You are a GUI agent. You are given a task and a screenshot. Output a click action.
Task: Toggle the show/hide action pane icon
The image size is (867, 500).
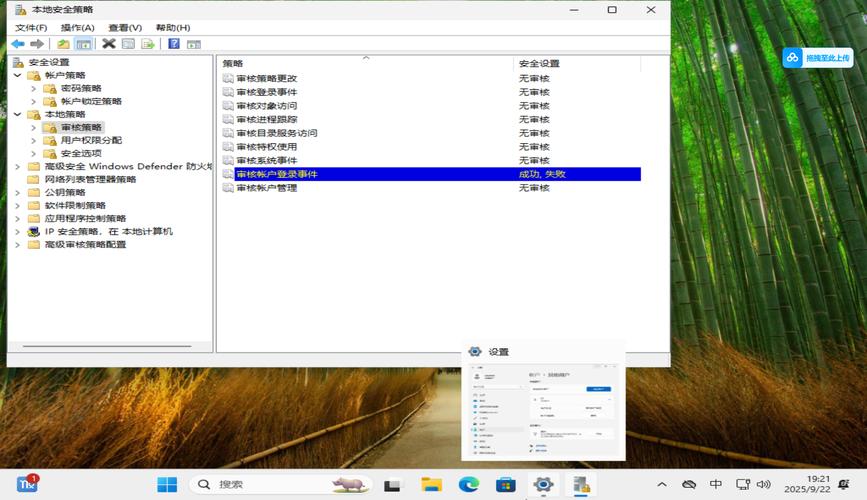[x=194, y=44]
